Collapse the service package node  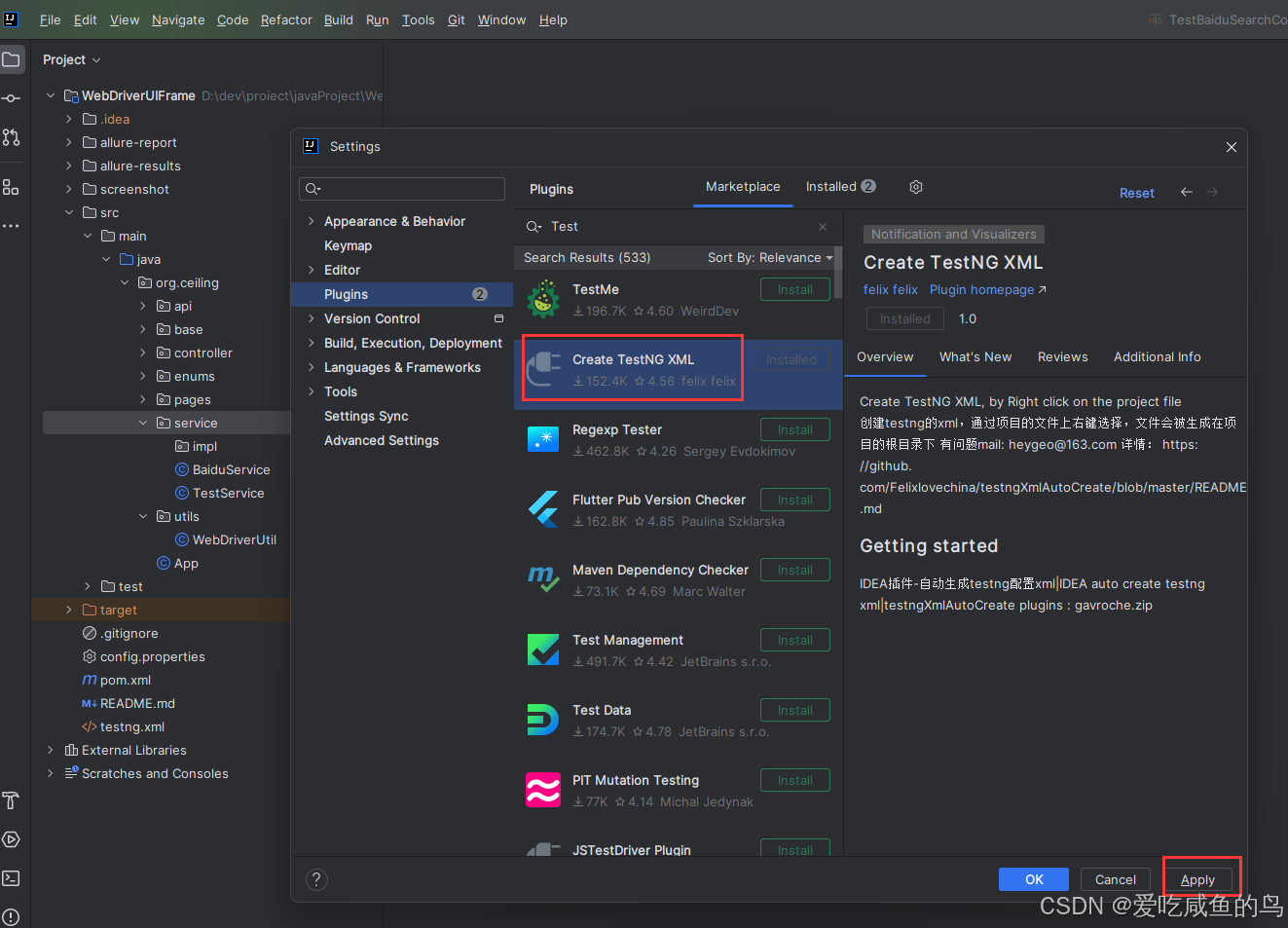[143, 423]
